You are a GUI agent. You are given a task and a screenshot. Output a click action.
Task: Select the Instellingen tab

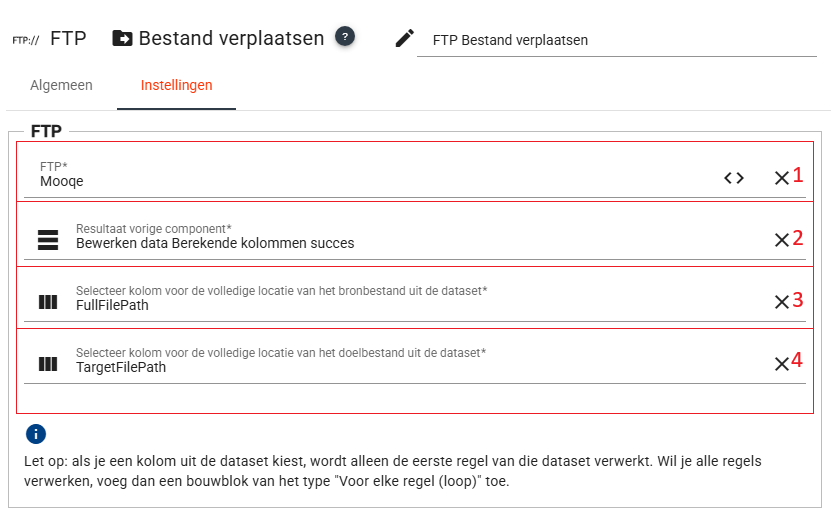pyautogui.click(x=176, y=85)
